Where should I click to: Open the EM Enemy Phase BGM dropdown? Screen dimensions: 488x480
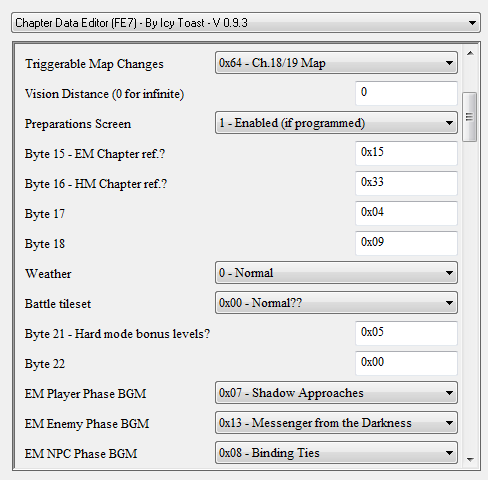click(336, 423)
